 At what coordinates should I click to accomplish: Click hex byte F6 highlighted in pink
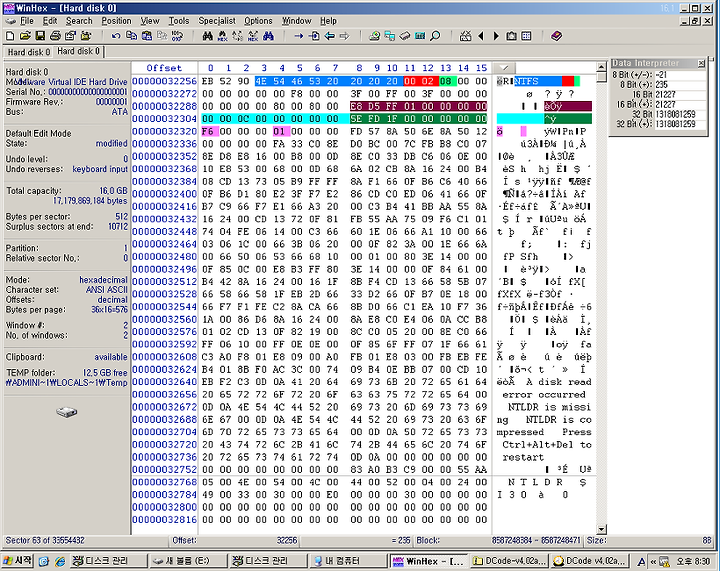[x=208, y=131]
